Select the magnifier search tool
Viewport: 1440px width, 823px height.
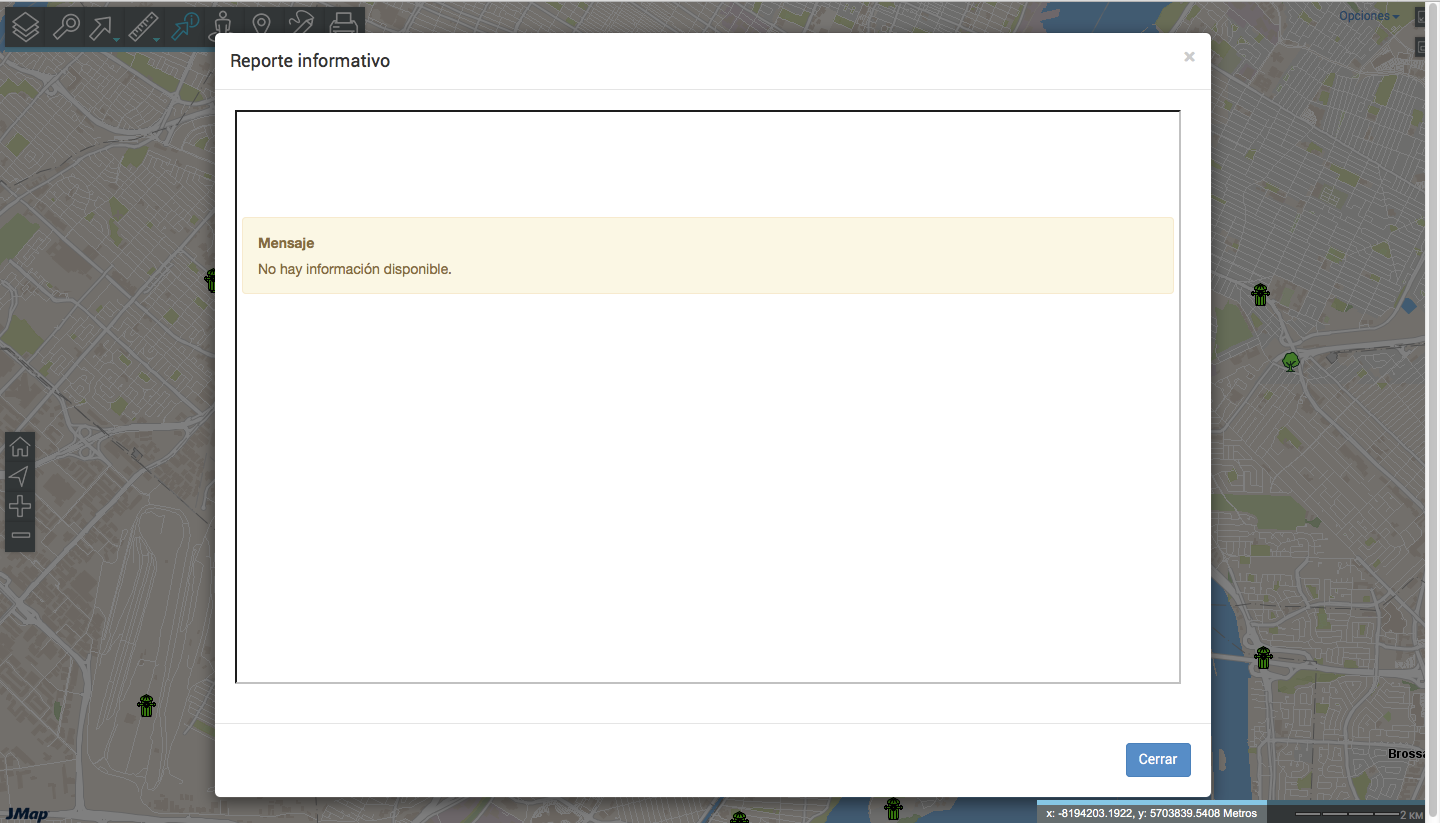(66, 26)
